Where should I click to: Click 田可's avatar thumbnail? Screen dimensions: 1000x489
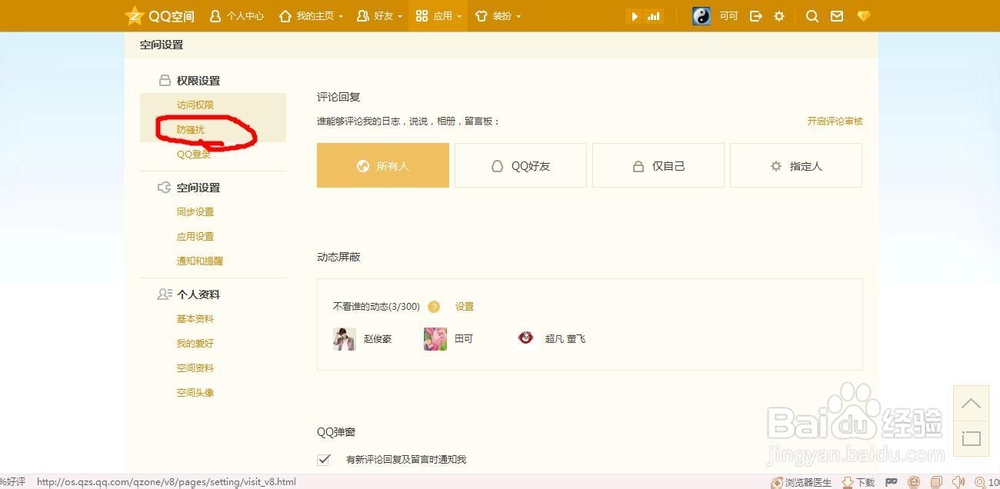(x=435, y=339)
